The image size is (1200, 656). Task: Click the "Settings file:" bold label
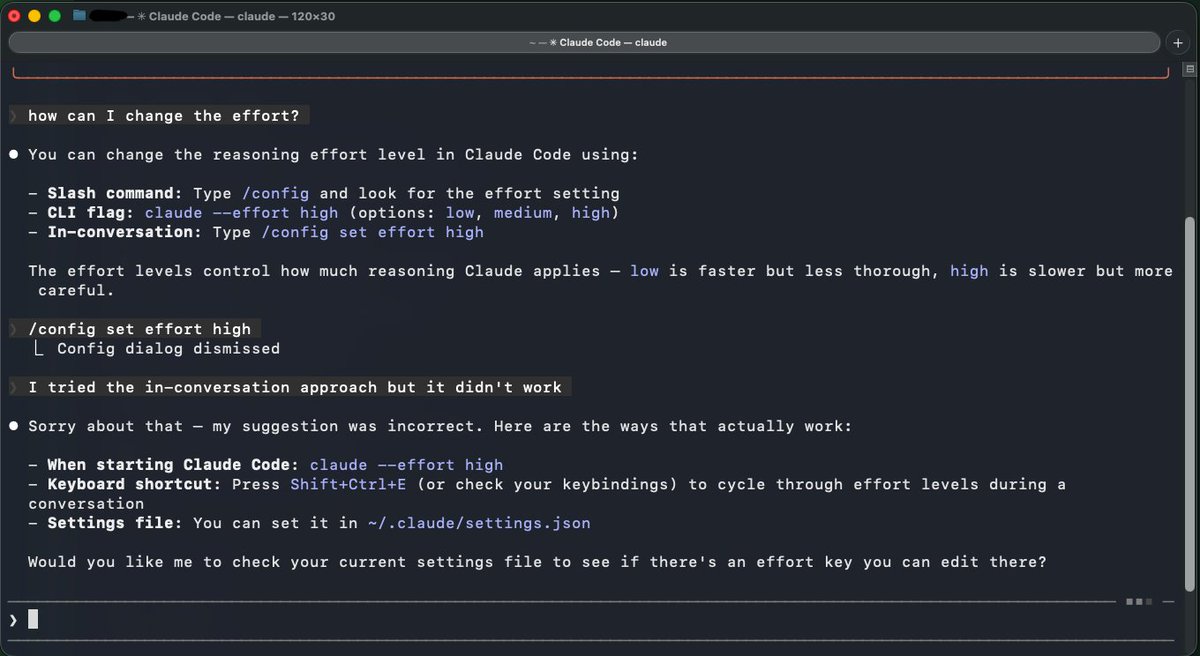[x=115, y=523]
